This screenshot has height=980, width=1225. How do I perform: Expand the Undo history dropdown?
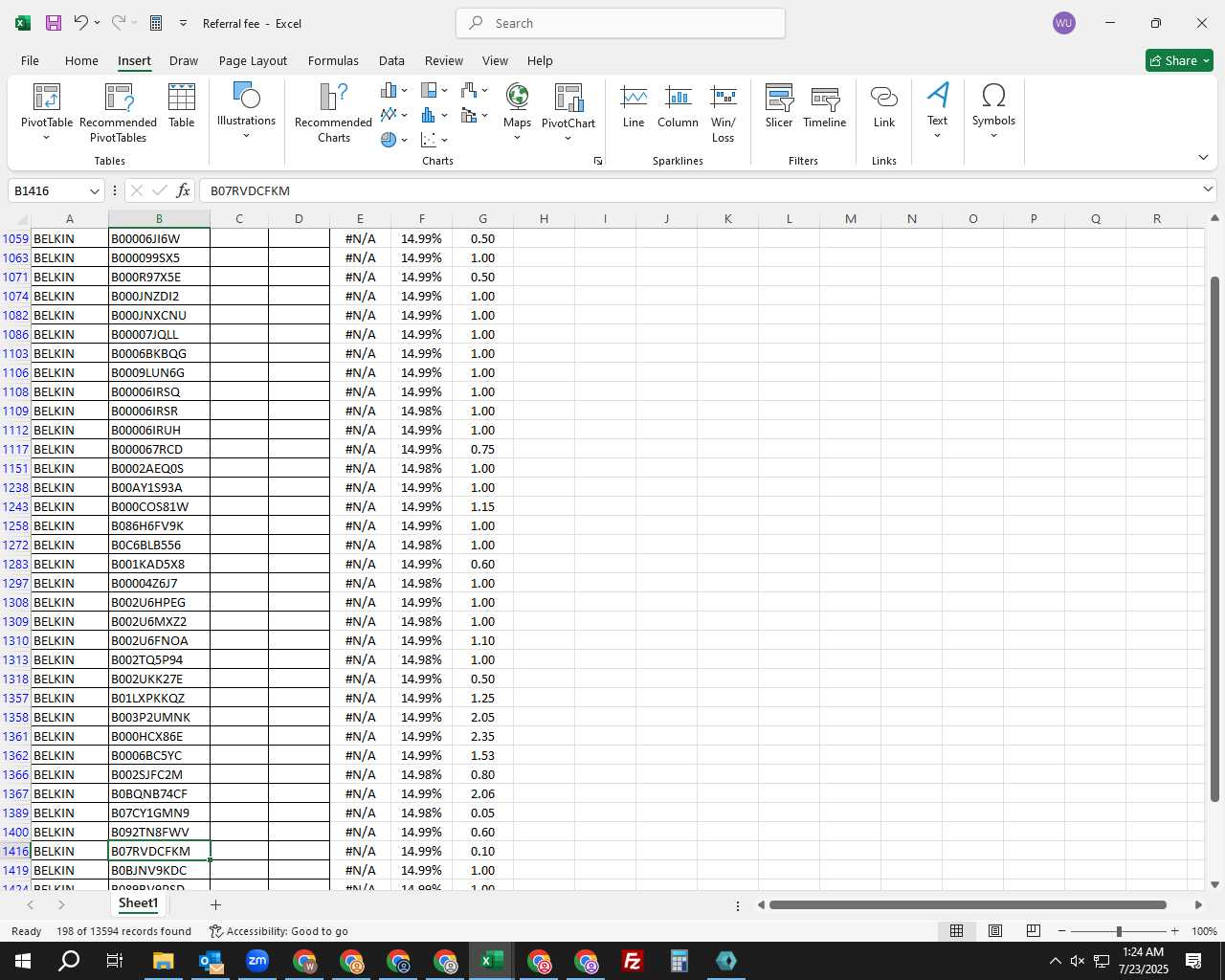97,23
